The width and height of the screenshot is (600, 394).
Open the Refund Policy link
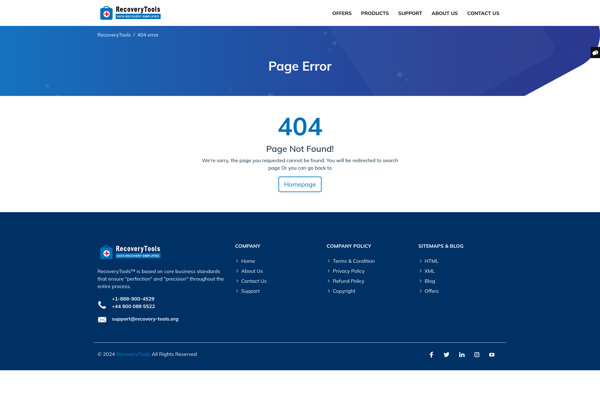[x=348, y=281]
